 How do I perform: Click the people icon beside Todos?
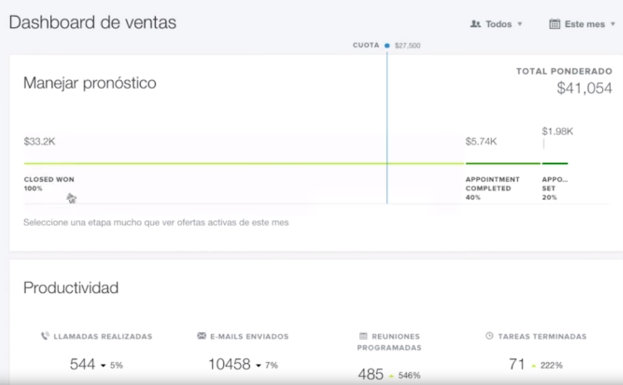tap(475, 24)
